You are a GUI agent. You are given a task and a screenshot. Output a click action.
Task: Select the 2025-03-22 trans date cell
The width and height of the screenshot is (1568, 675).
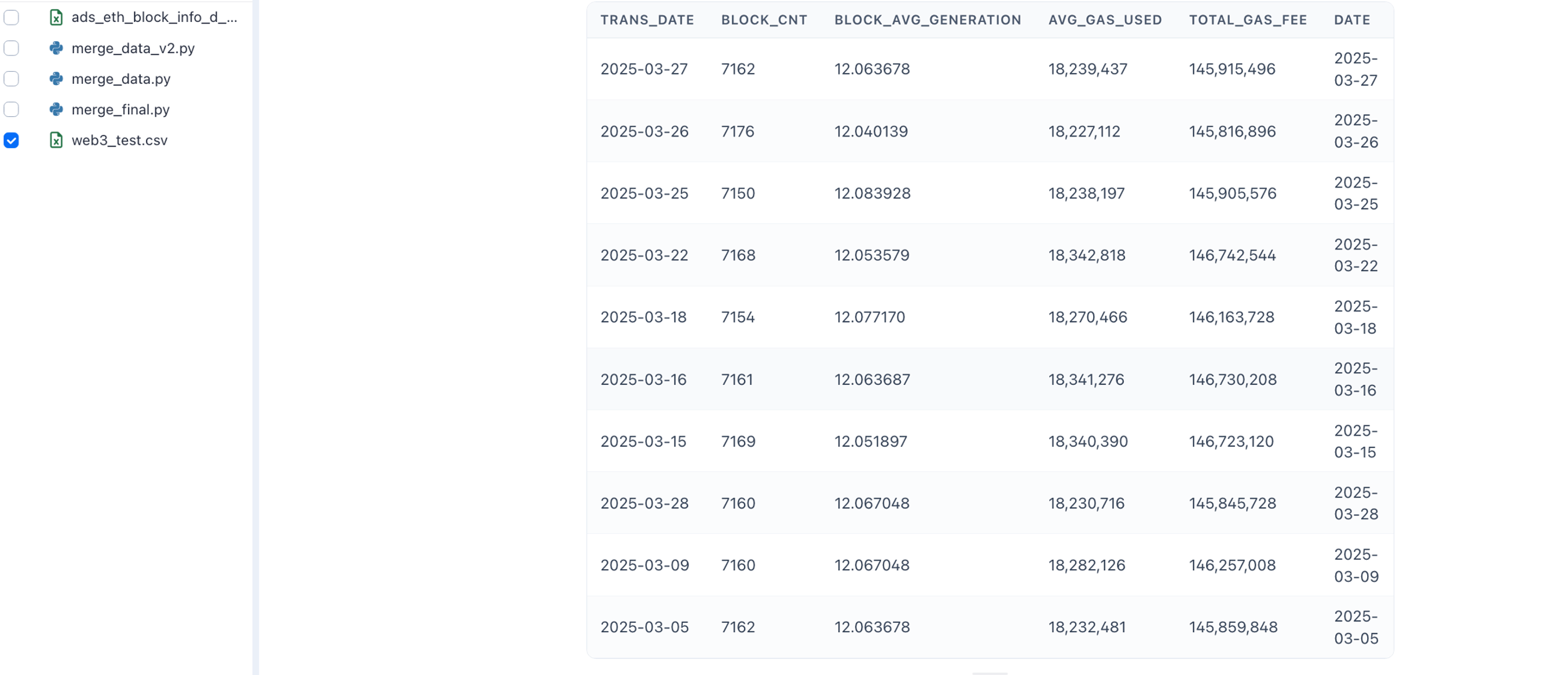[x=644, y=255]
